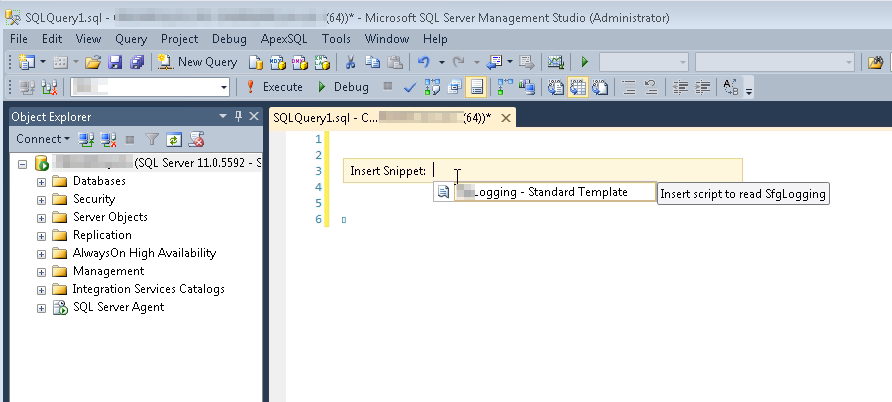Open the Query menu
Image resolution: width=892 pixels, height=402 pixels.
pos(131,39)
